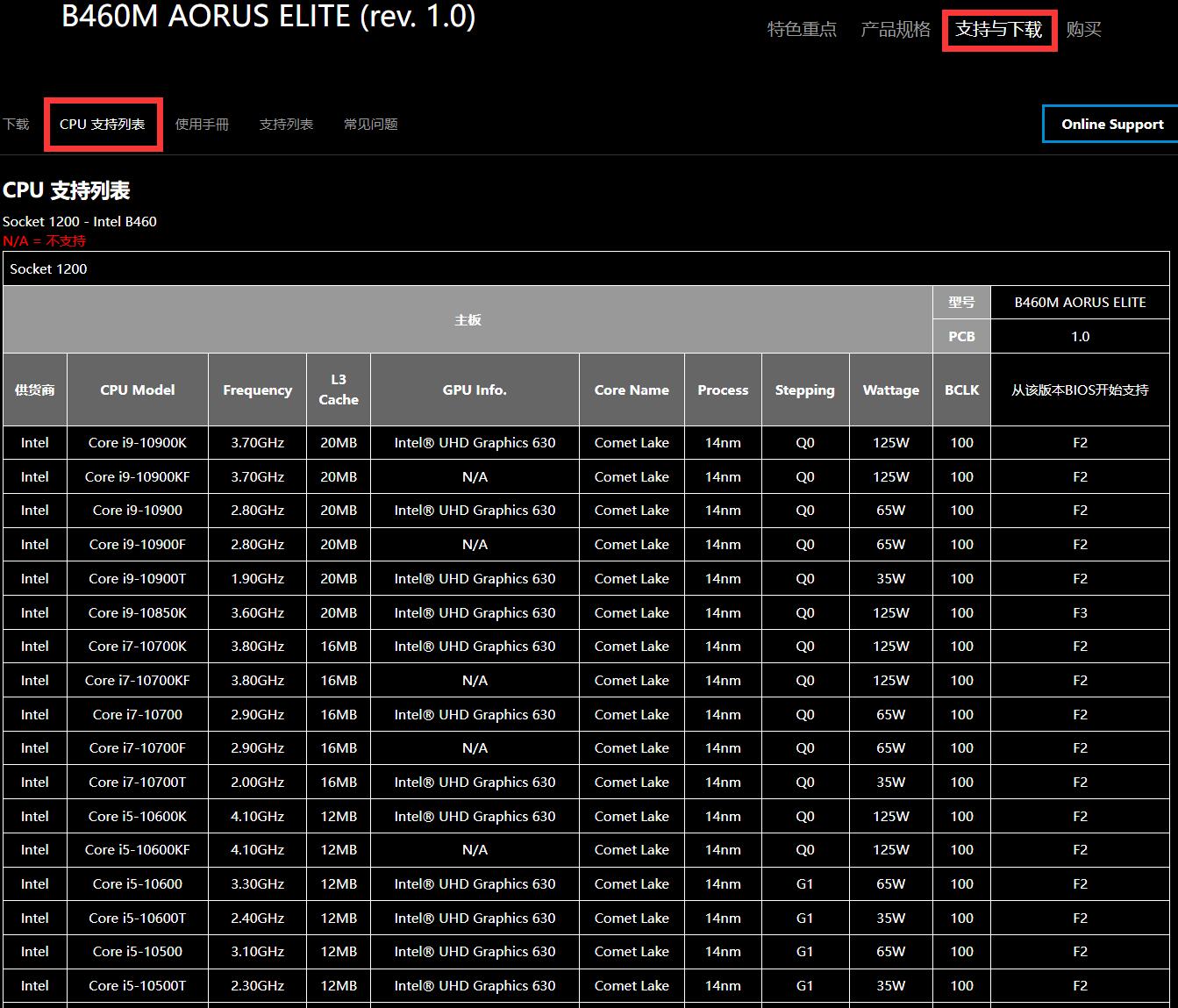Select the CPU 支持列表 sub-tab
This screenshot has height=1008, width=1178.
pyautogui.click(x=103, y=125)
